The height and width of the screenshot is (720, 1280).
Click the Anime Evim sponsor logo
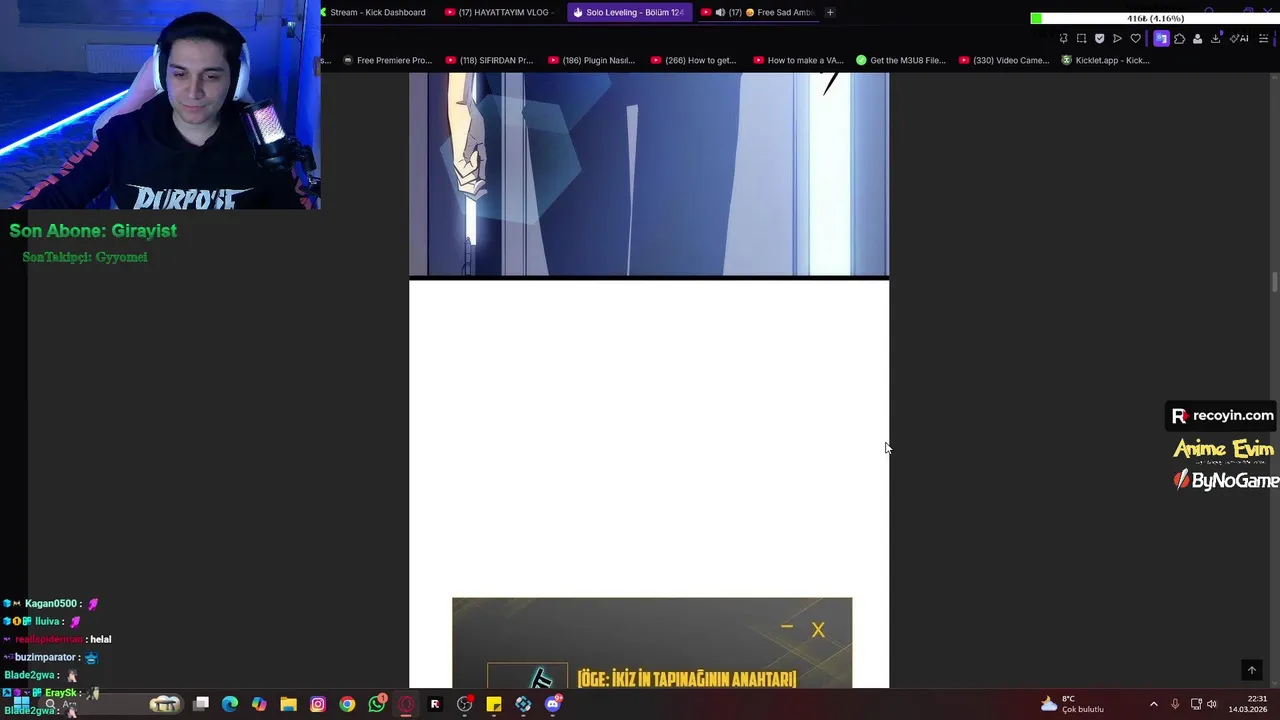click(x=1223, y=450)
